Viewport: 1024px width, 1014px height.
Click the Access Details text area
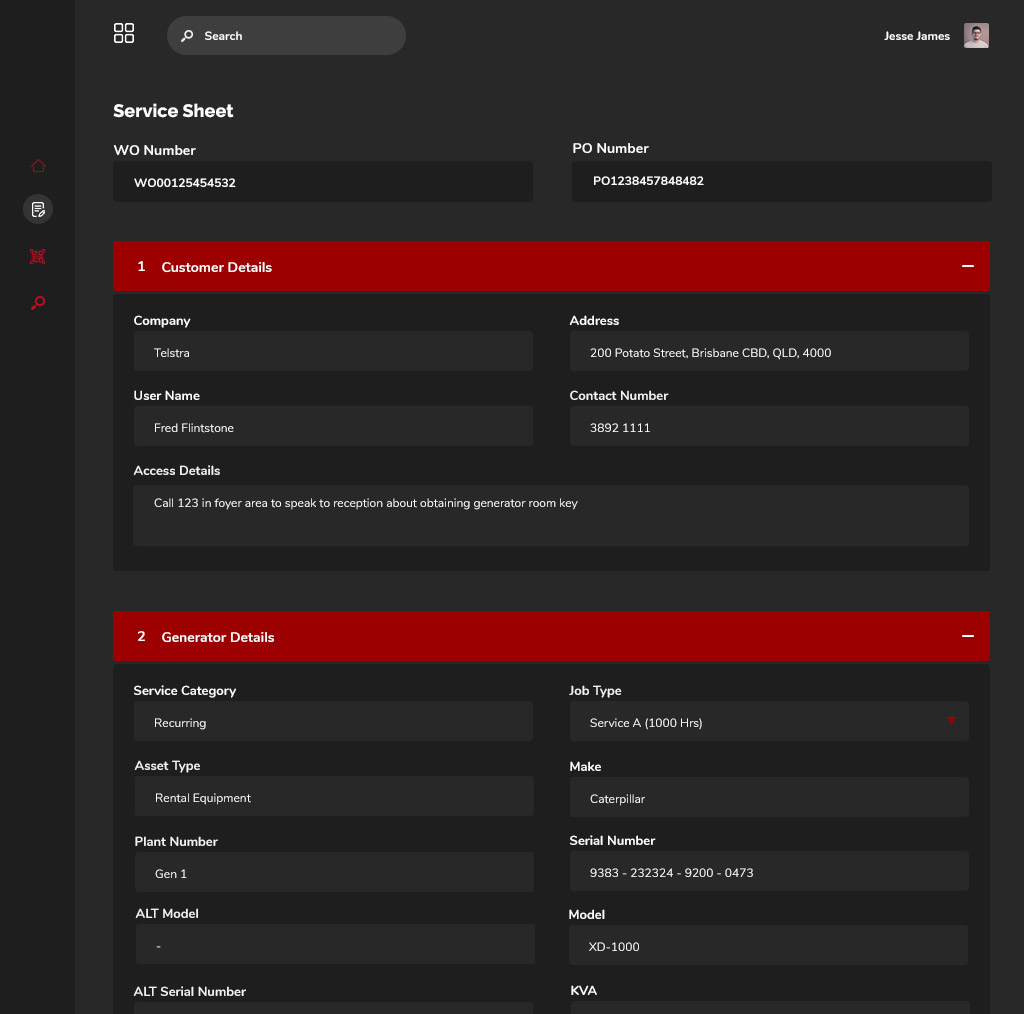tap(551, 516)
